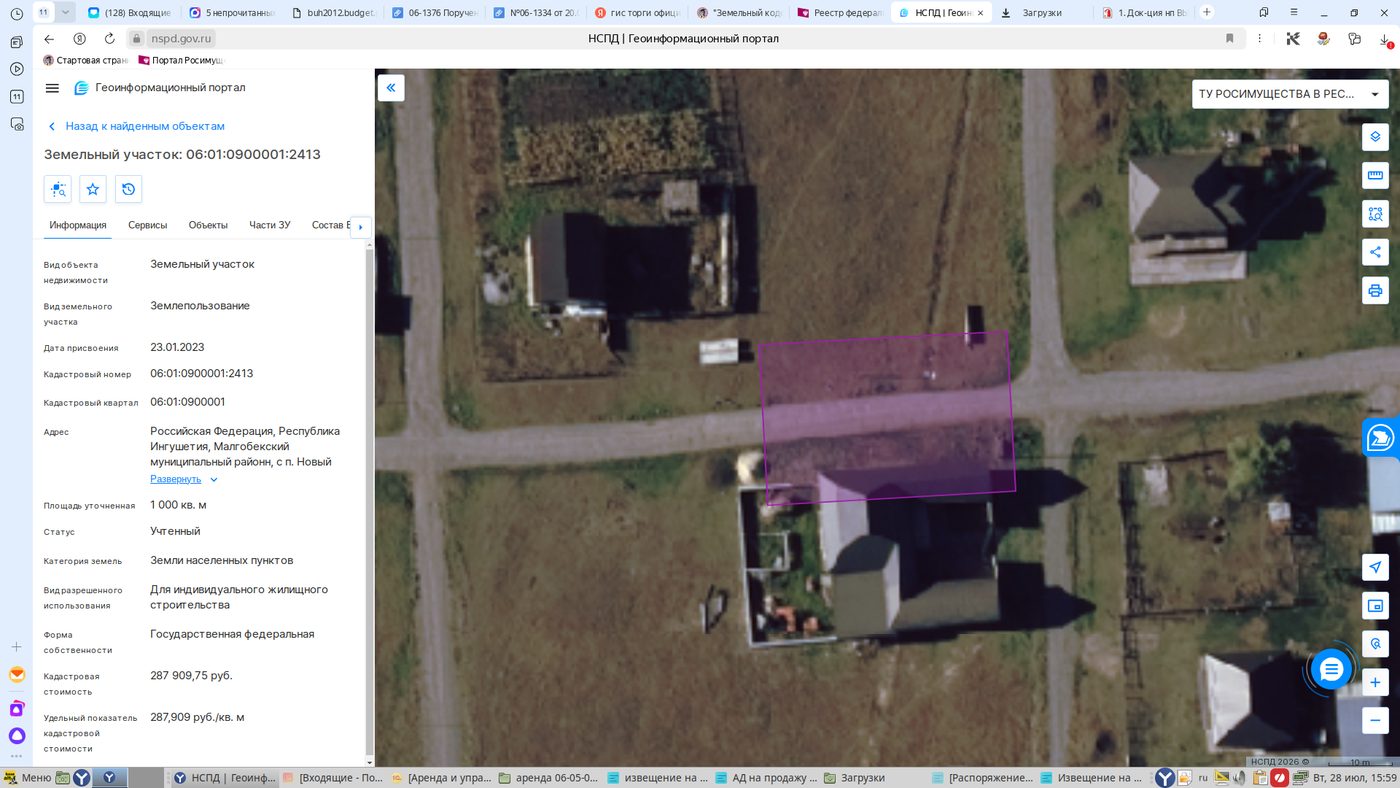Open the chat support bubble button
The height and width of the screenshot is (788, 1400).
(1331, 670)
